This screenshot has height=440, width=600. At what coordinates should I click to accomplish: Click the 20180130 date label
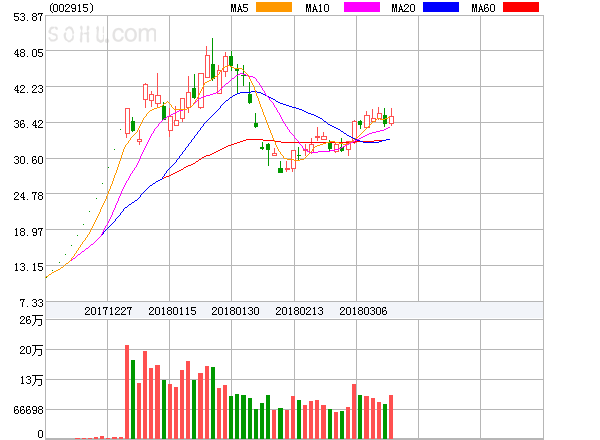point(235,311)
